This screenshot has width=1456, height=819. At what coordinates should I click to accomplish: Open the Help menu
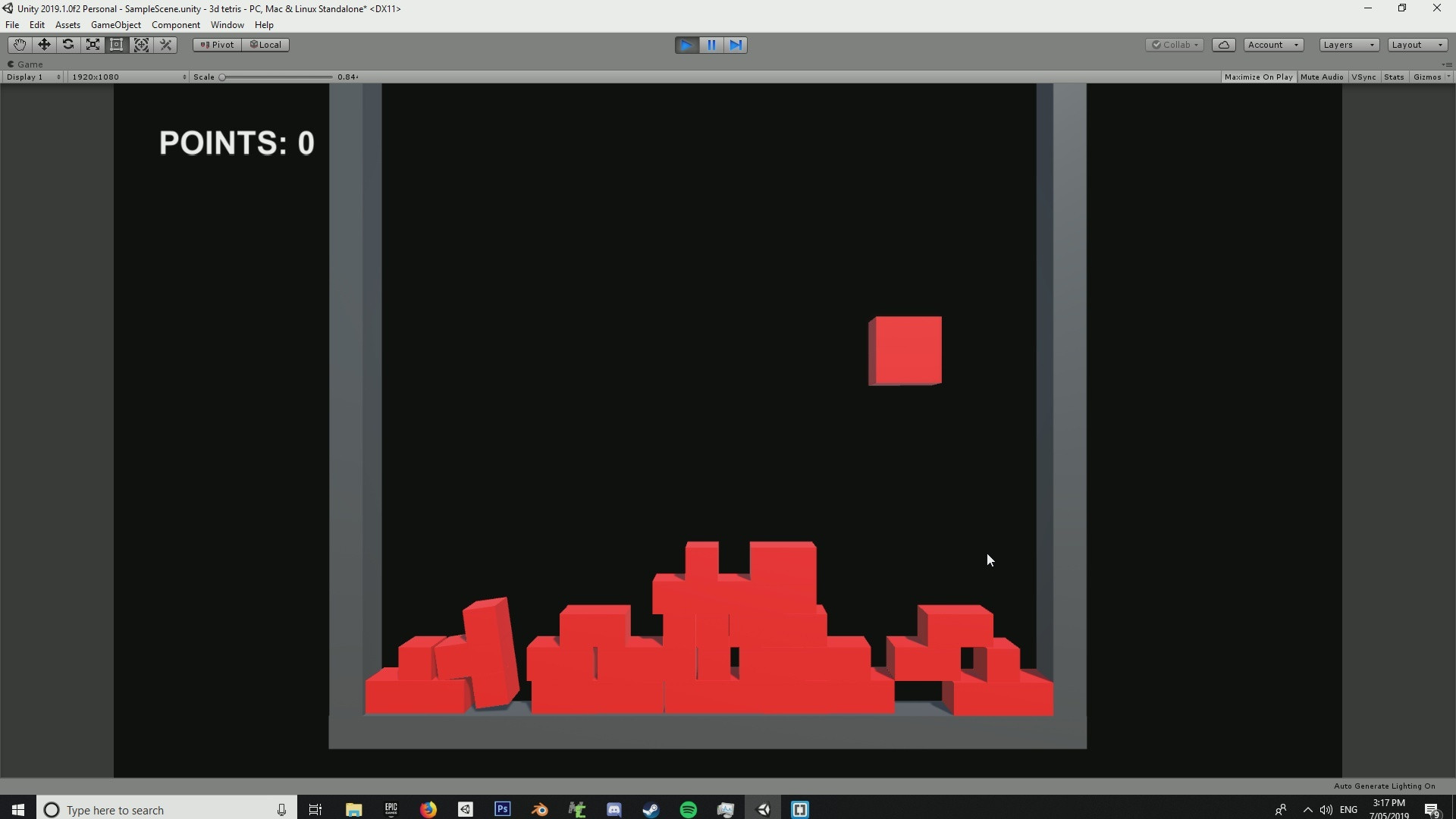tap(264, 25)
